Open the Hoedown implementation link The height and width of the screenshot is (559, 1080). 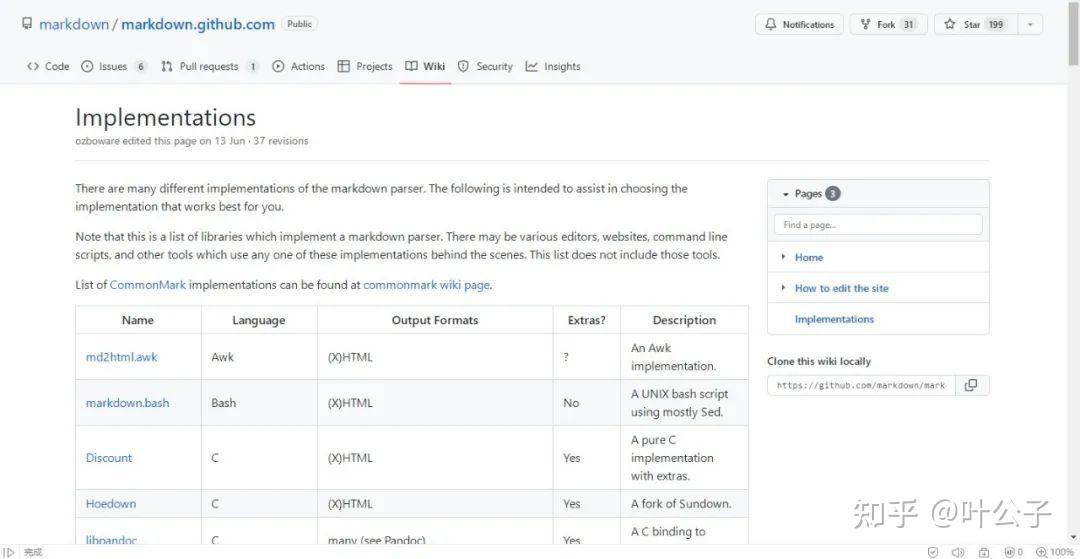coord(111,503)
